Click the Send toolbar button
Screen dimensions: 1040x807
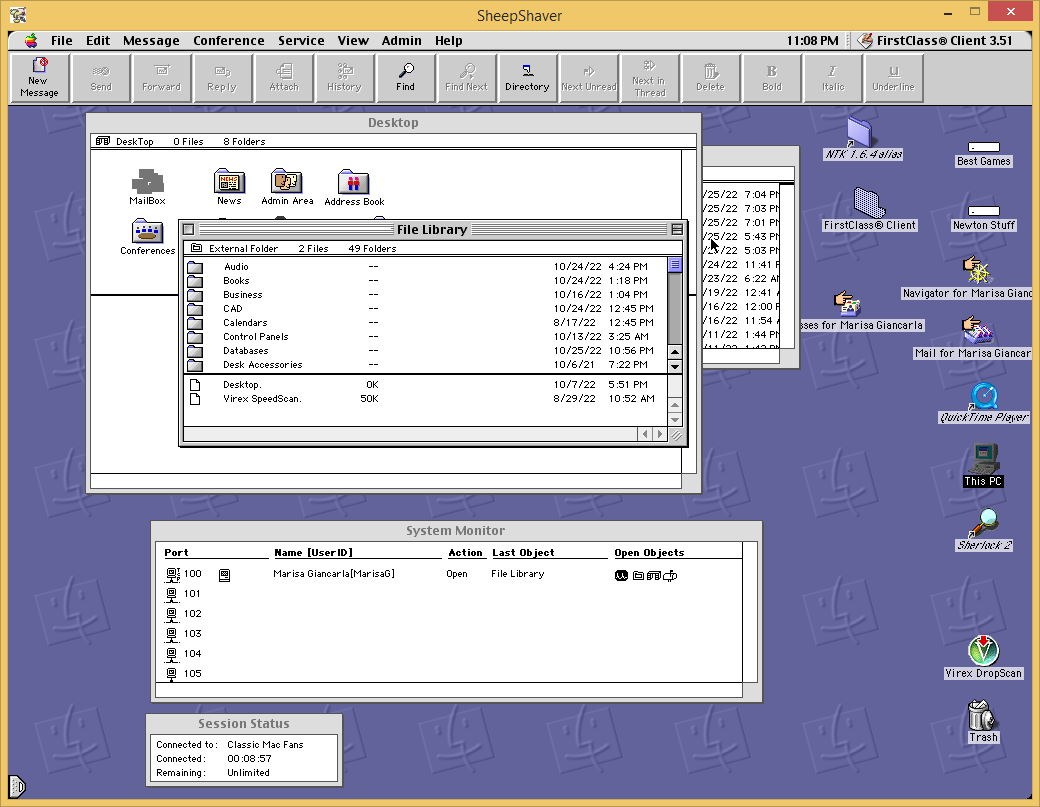101,78
